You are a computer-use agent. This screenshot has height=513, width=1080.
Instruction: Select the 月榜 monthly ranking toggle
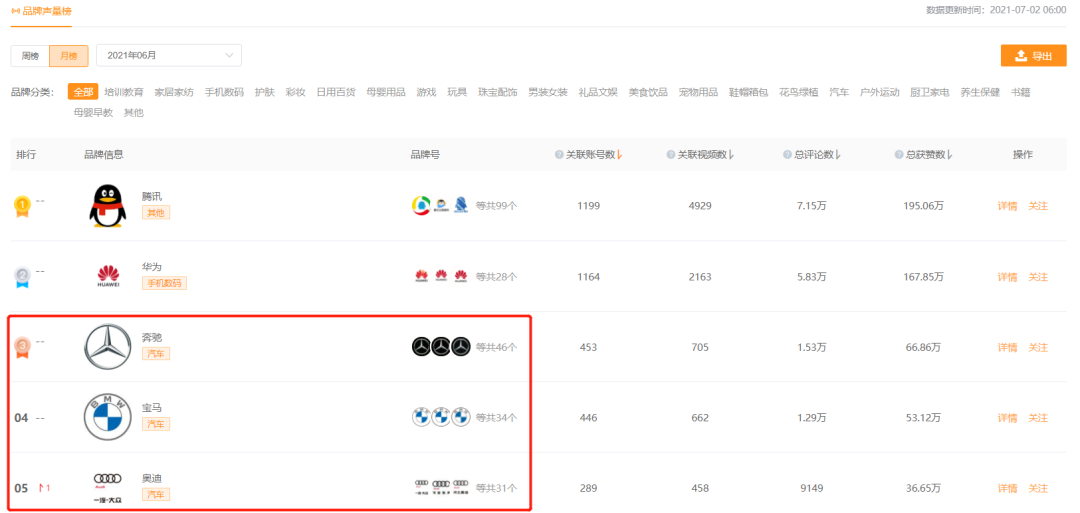click(x=69, y=56)
